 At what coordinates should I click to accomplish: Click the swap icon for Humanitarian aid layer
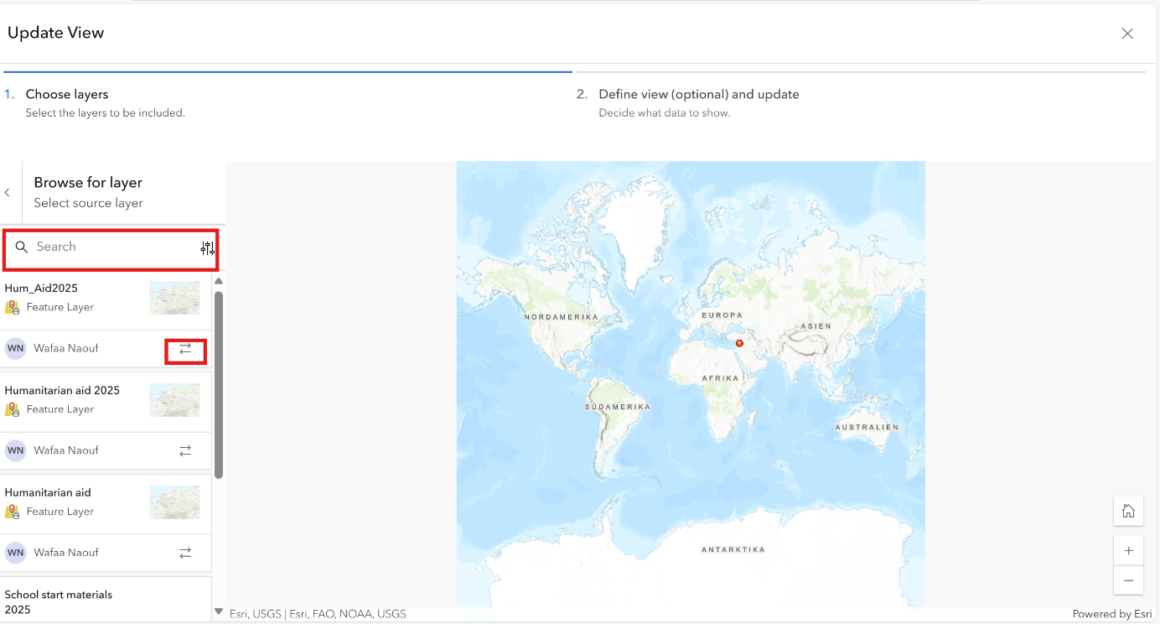point(185,553)
